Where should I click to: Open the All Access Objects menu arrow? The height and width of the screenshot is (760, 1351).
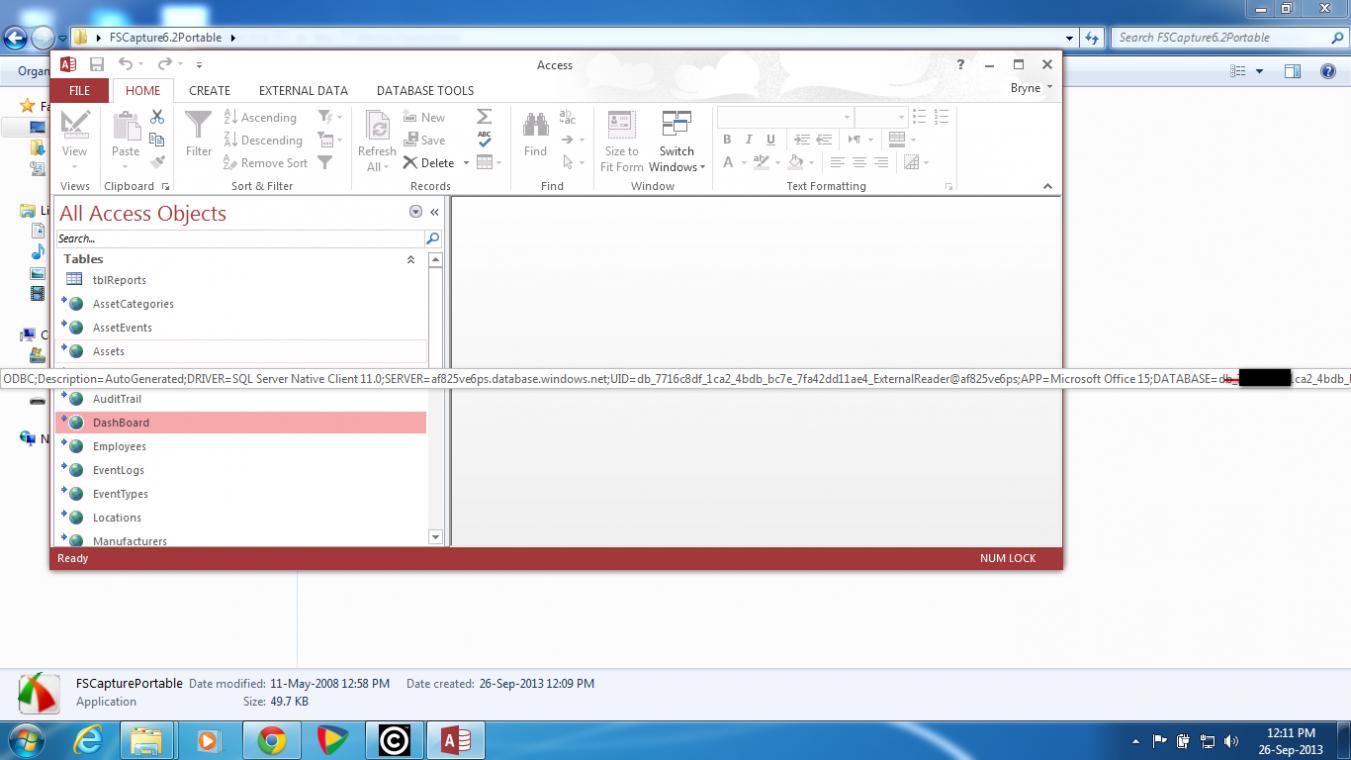tap(416, 212)
